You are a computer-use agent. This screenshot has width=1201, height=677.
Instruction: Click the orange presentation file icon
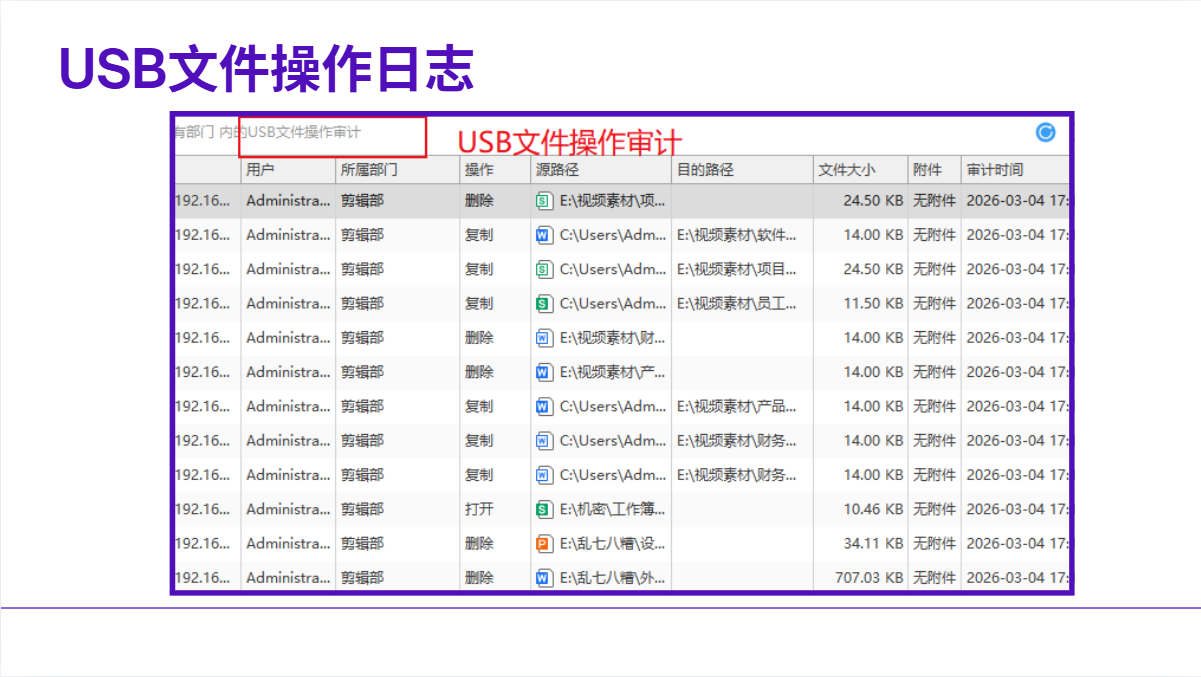(x=543, y=544)
